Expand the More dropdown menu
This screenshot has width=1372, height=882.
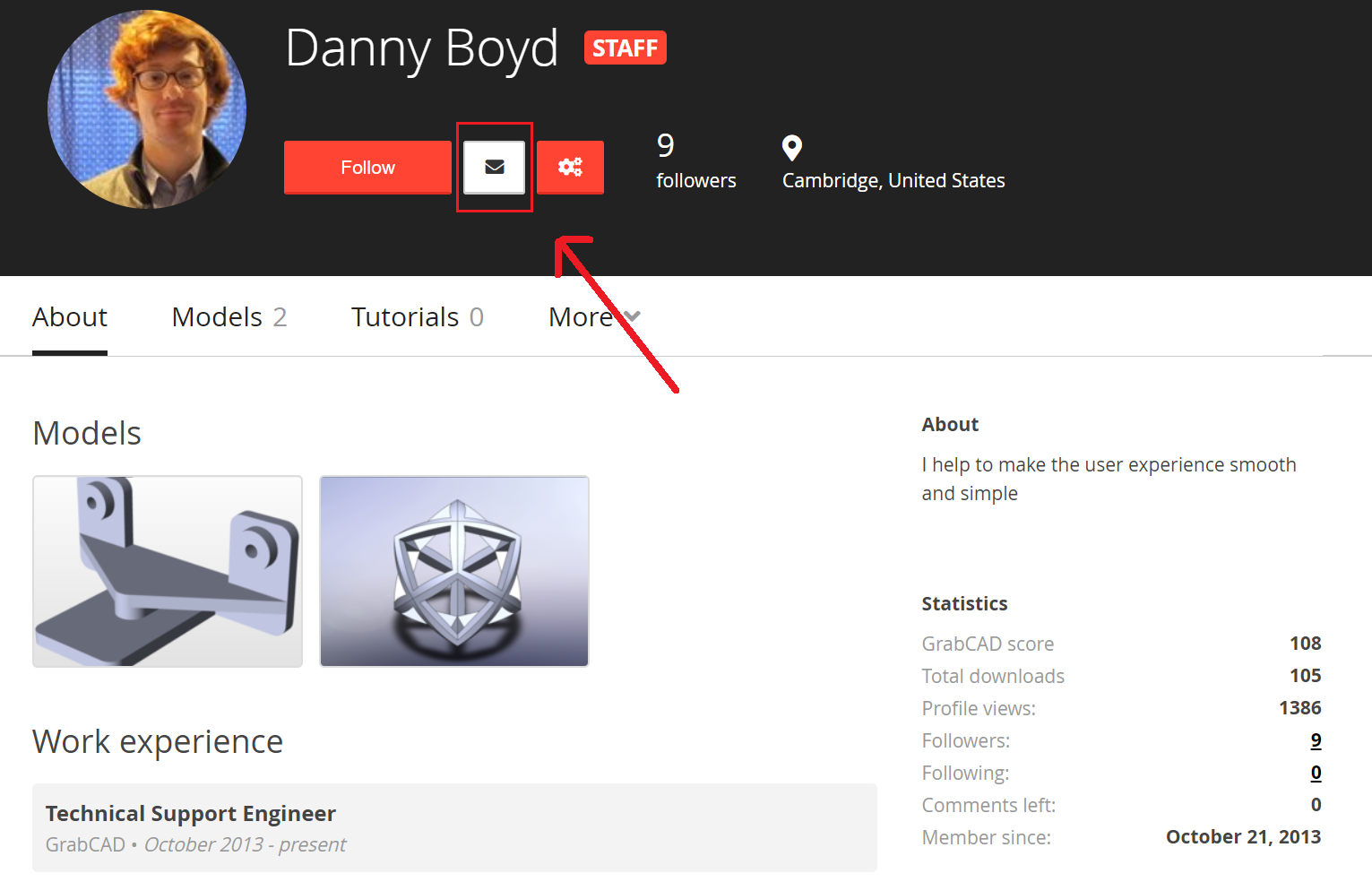(593, 317)
